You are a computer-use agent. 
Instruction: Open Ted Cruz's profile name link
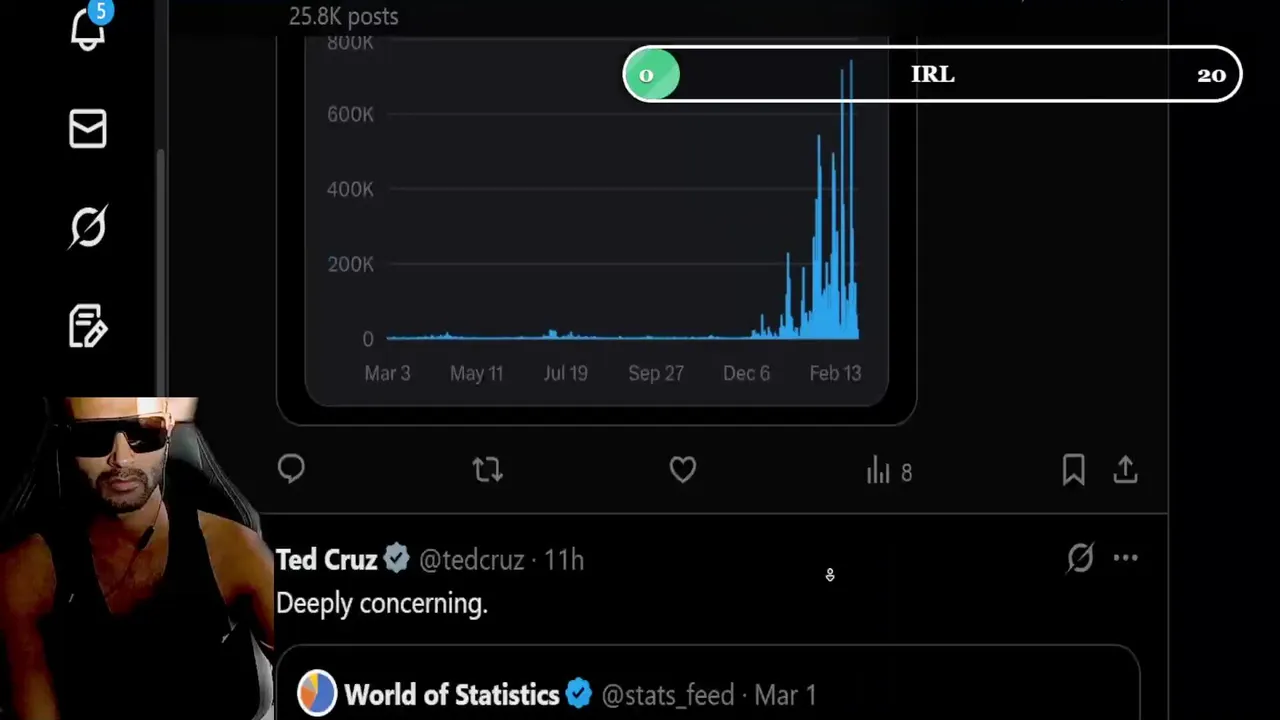click(x=326, y=560)
